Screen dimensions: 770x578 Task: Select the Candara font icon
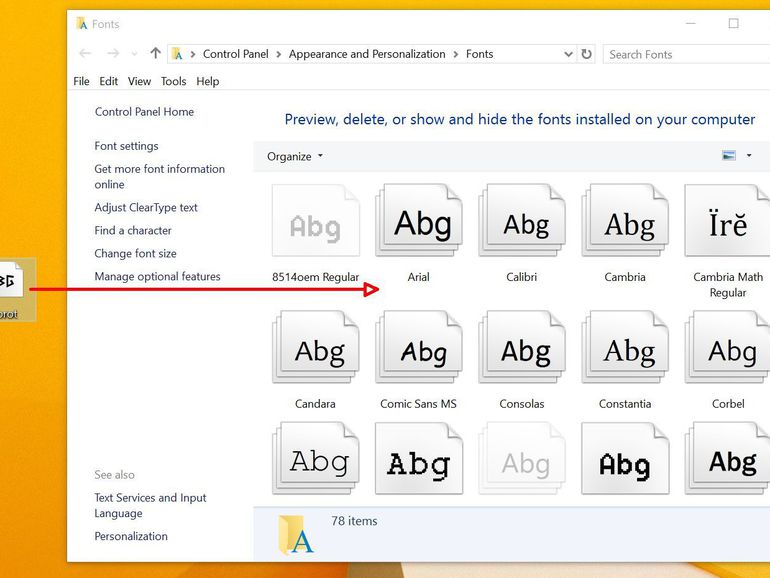click(316, 347)
